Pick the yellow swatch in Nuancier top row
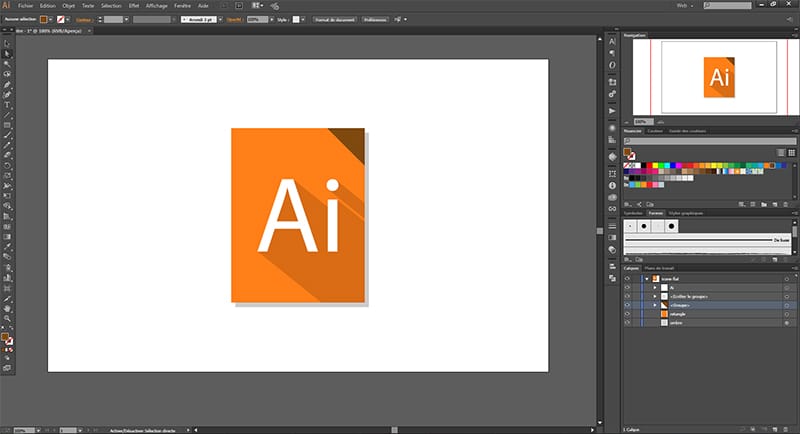This screenshot has width=800, height=434. [x=655, y=166]
